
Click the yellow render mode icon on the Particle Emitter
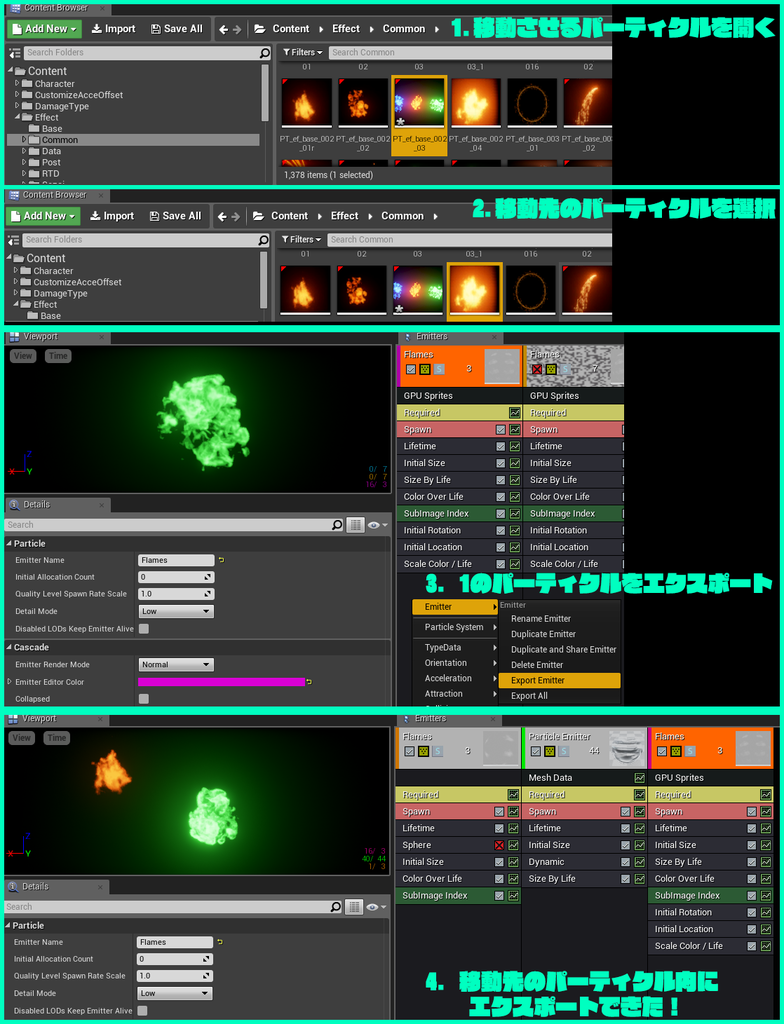point(550,751)
